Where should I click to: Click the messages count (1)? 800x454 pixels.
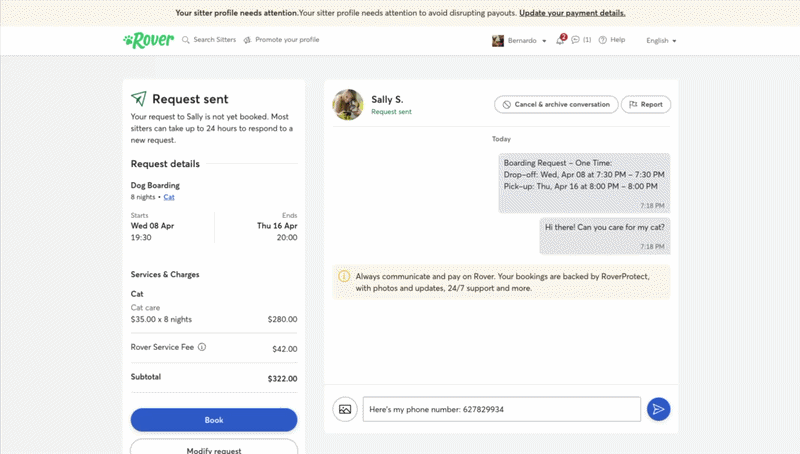click(587, 40)
